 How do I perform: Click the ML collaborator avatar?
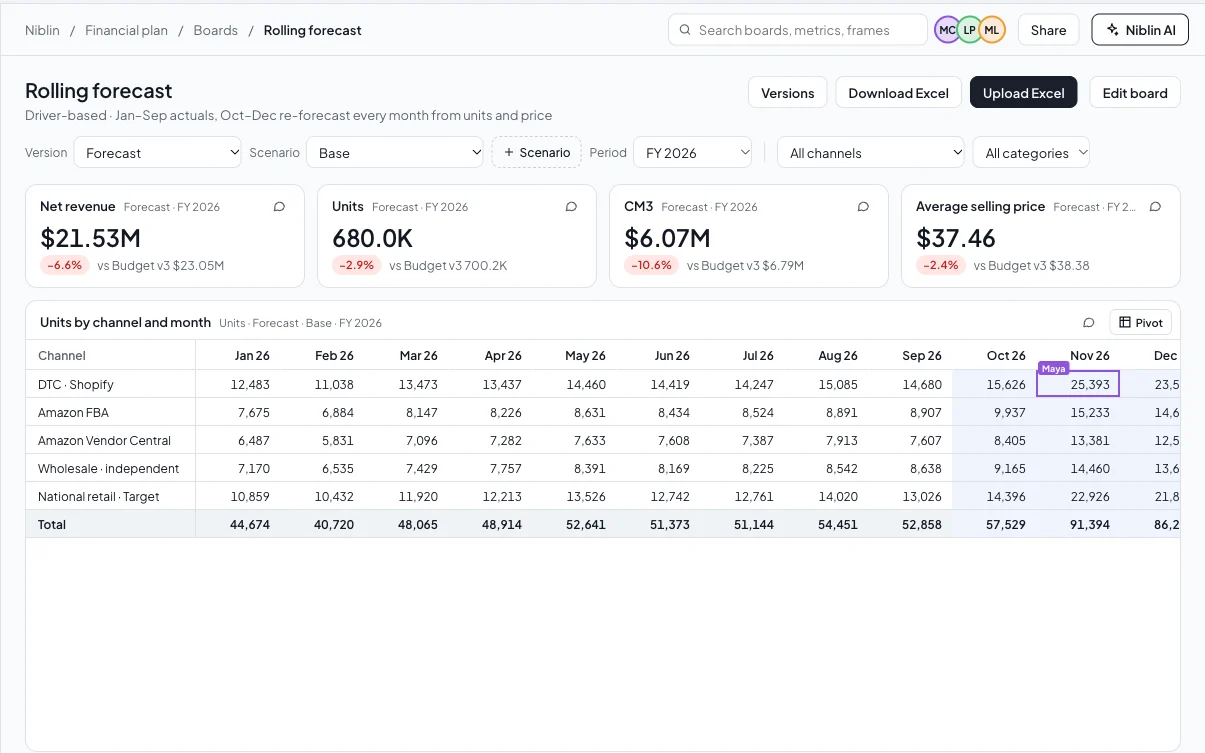coord(991,30)
